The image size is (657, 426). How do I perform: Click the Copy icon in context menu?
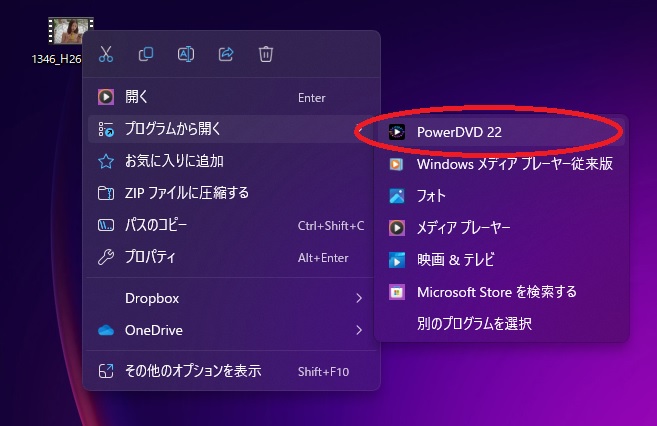(x=146, y=54)
